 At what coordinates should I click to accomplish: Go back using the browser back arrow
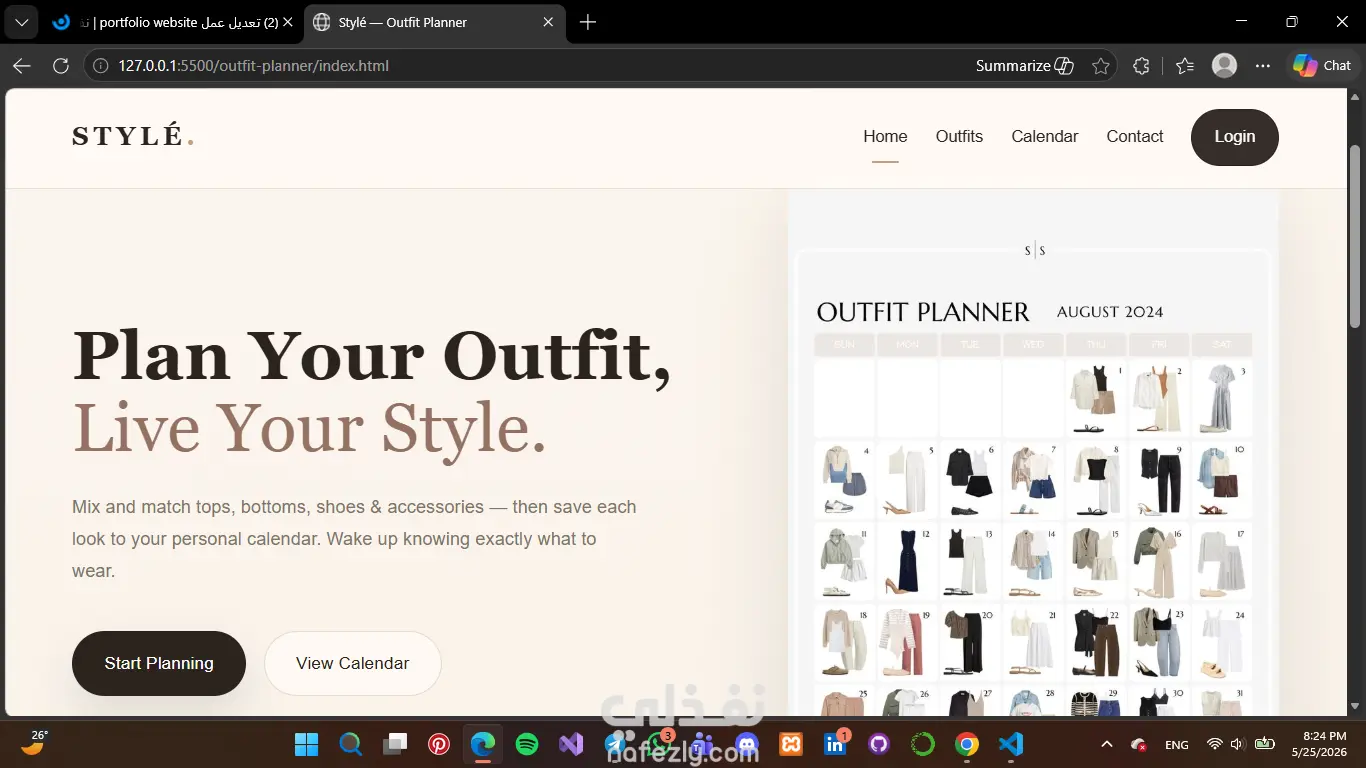(22, 66)
